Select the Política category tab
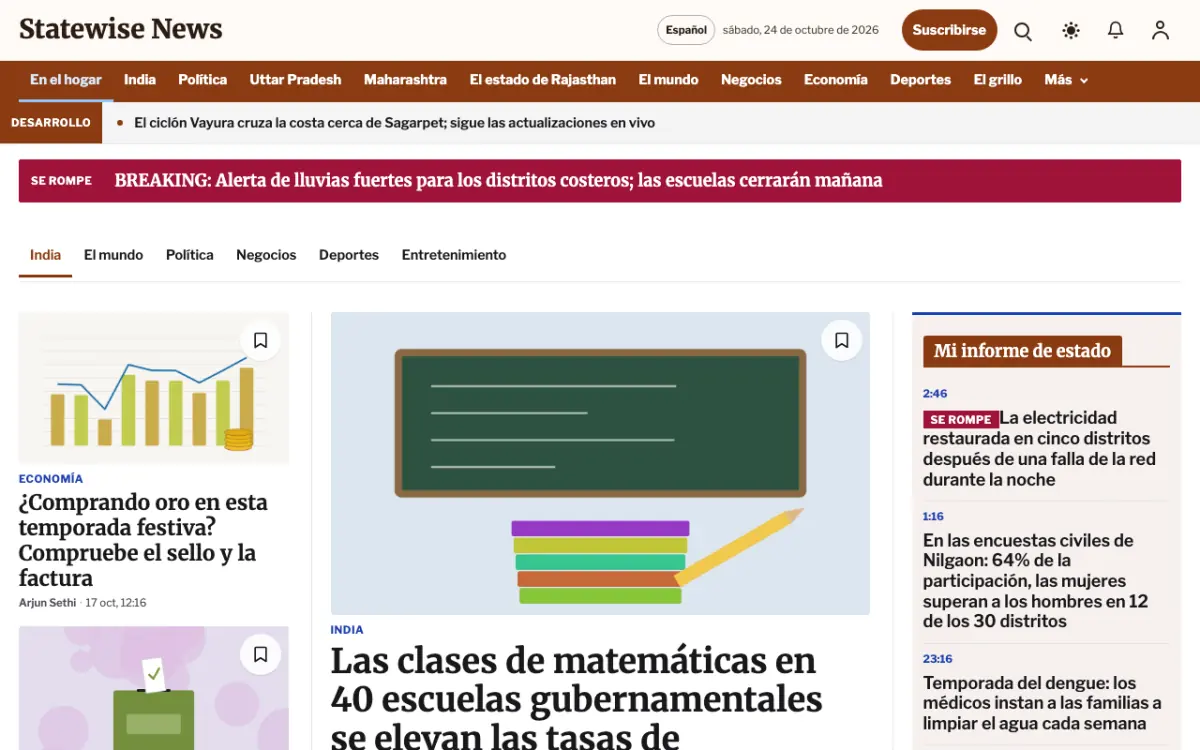Screen dimensions: 1200x750 tap(190, 255)
